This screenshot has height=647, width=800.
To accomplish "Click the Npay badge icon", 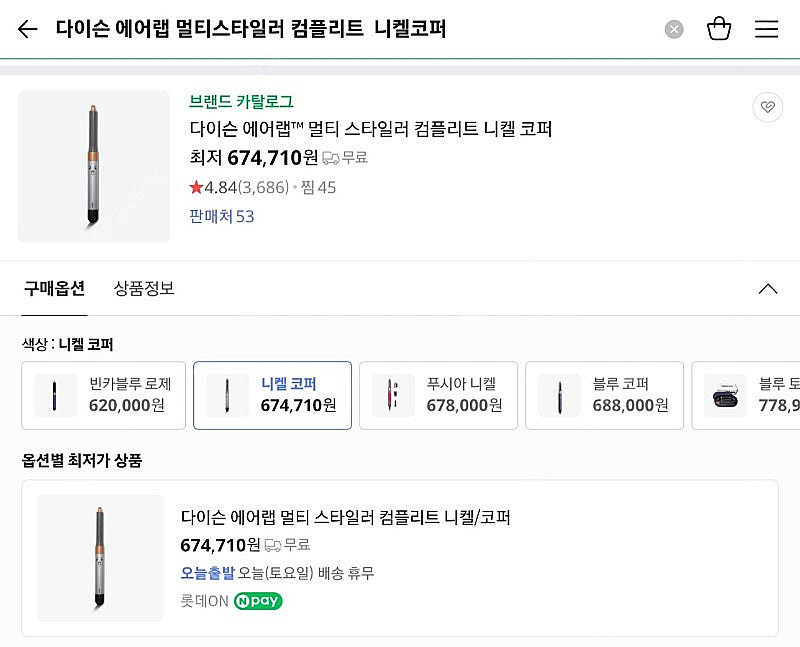I will point(258,601).
